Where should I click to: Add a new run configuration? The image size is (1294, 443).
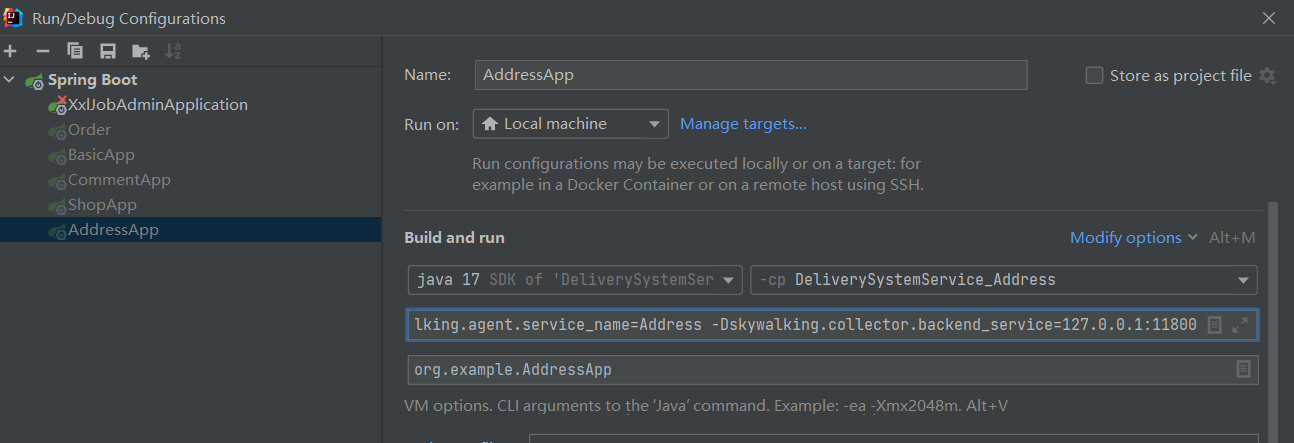(x=10, y=51)
